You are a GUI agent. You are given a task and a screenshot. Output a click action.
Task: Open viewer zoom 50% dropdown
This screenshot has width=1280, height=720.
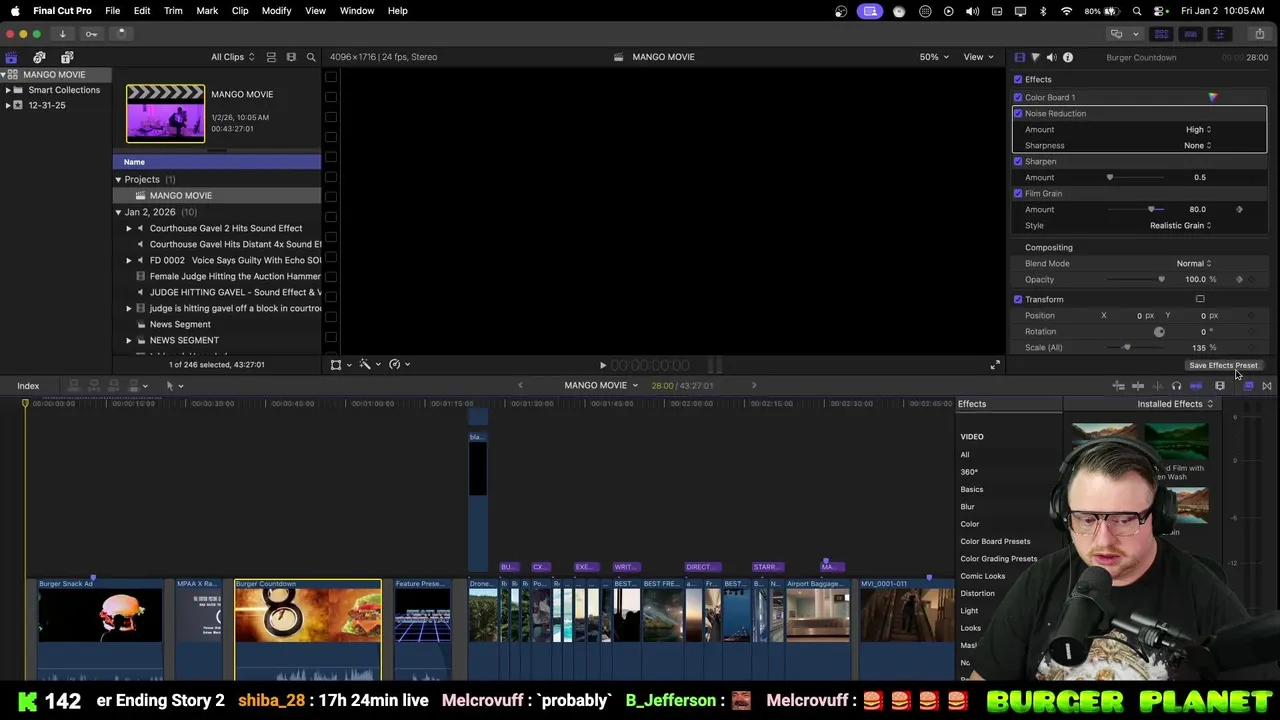pos(934,57)
